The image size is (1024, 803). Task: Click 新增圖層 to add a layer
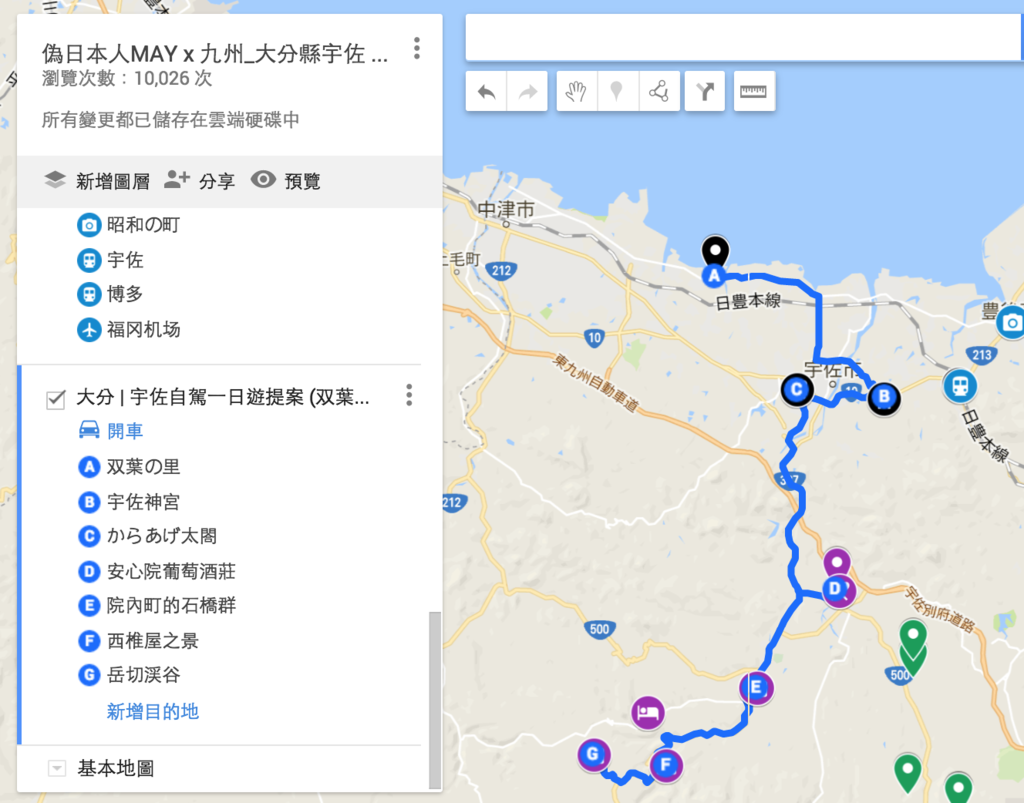coord(97,181)
